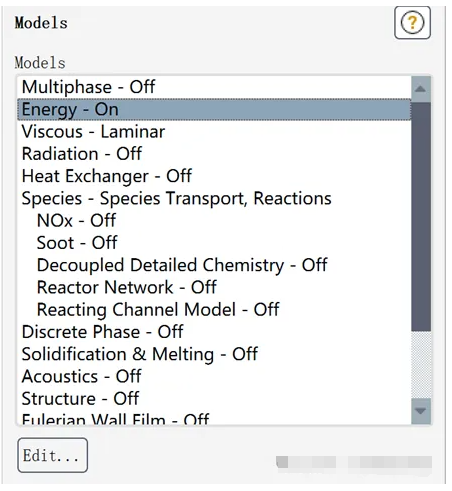Click the list scroll up arrow
Image resolution: width=452 pixels, height=491 pixels.
click(x=421, y=89)
